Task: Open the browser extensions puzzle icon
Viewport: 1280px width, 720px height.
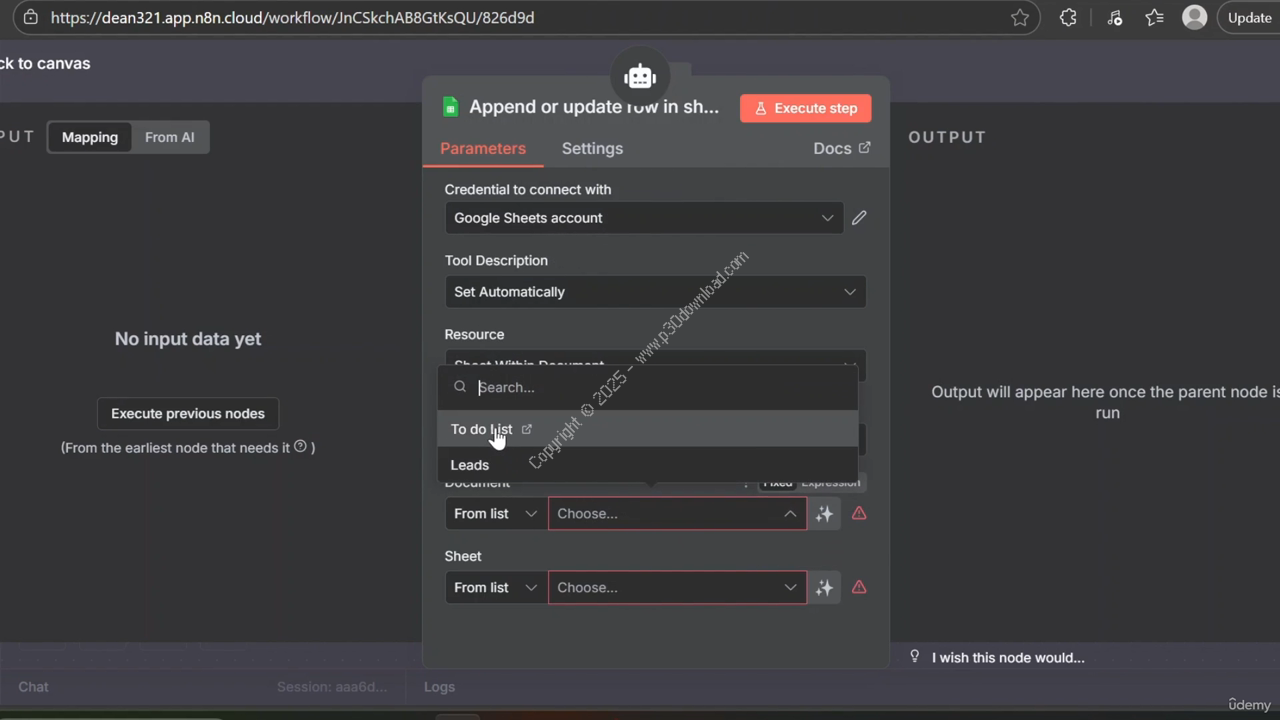Action: (1068, 18)
